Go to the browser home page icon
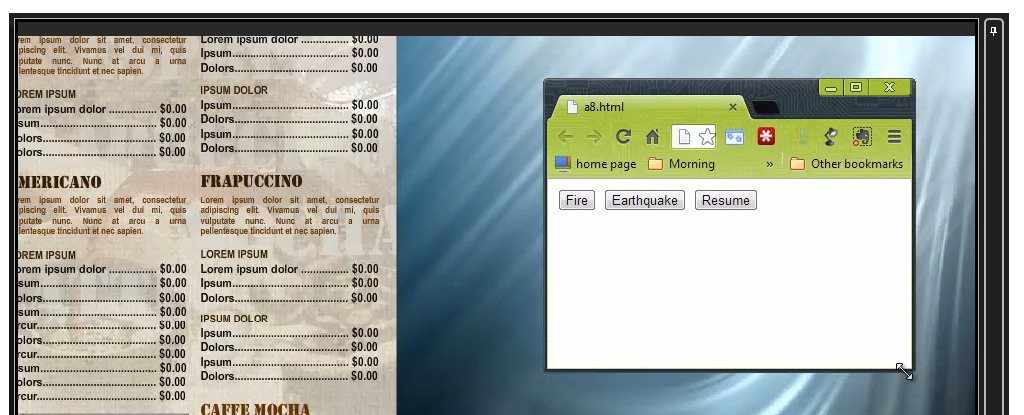The image size is (1024, 415). pos(652,137)
